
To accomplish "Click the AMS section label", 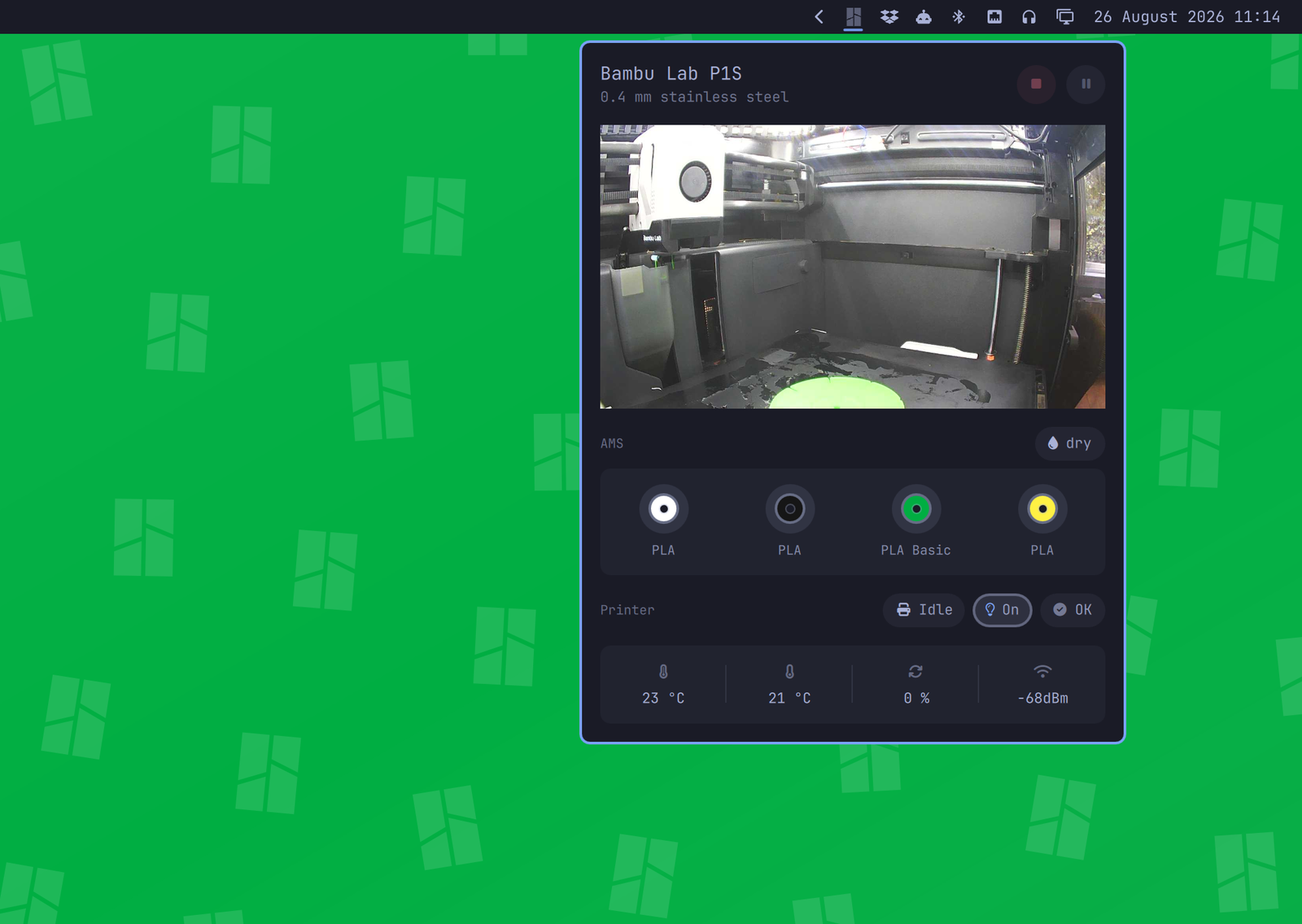I will (x=612, y=443).
